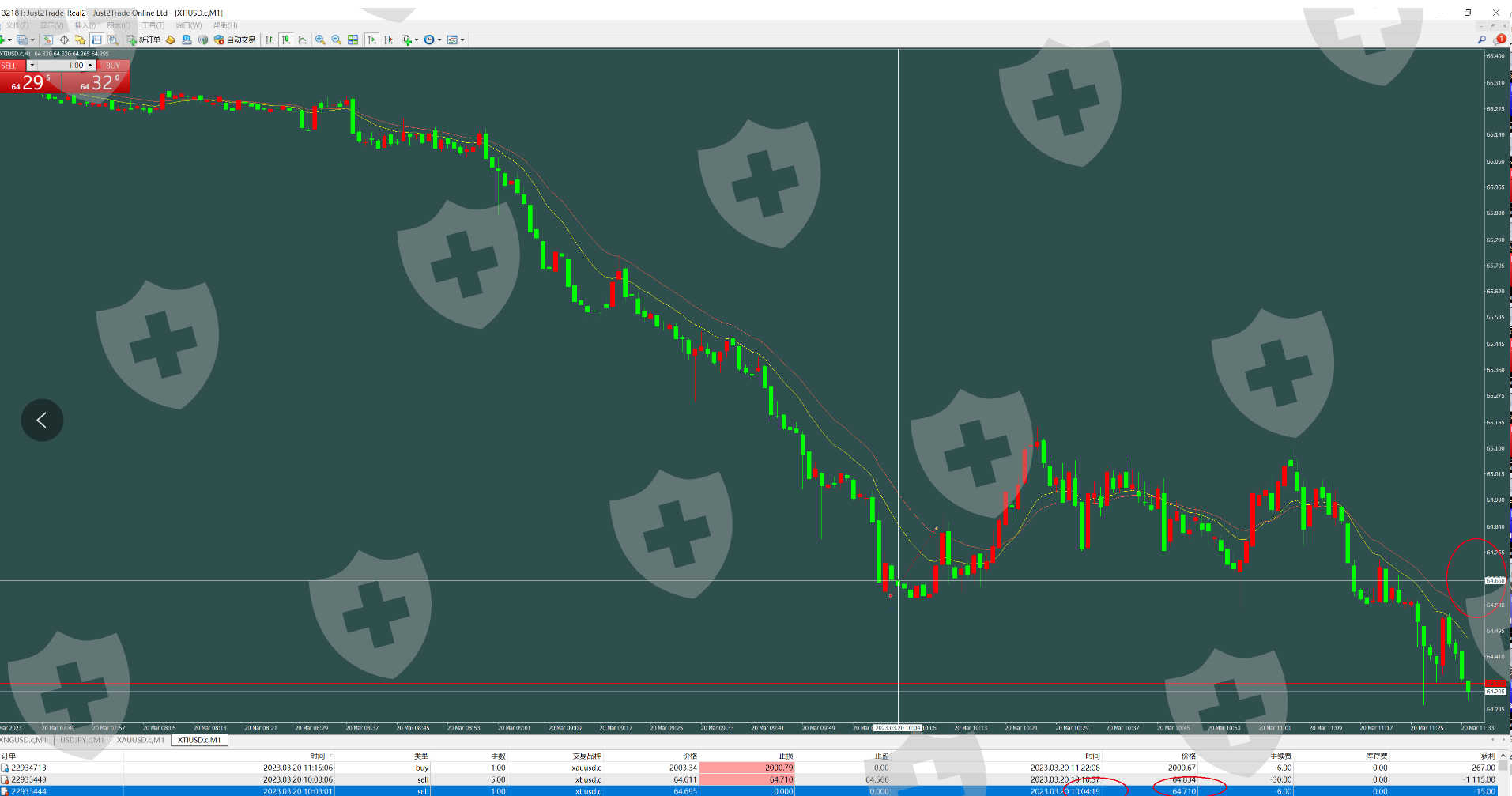Expand the periods dropdown arrow
Image resolution: width=1512 pixels, height=796 pixels.
[x=439, y=40]
